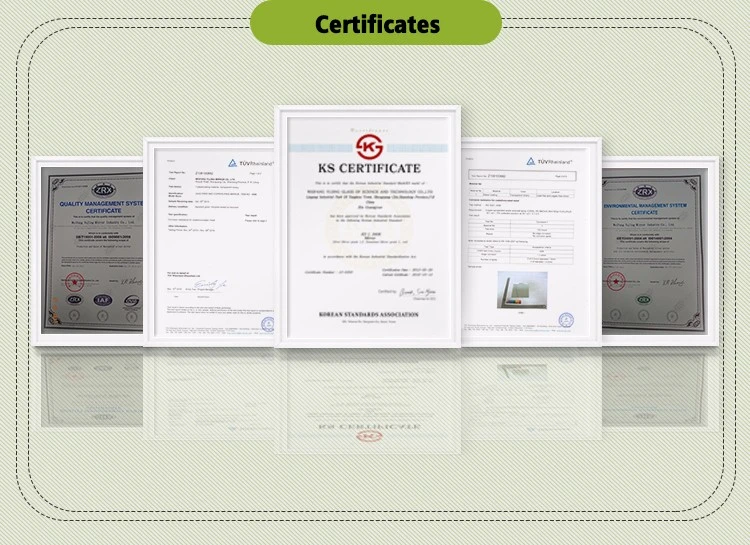Image resolution: width=750 pixels, height=545 pixels.
Task: Open the Quality Management System Certificate frame
Action: (88, 251)
